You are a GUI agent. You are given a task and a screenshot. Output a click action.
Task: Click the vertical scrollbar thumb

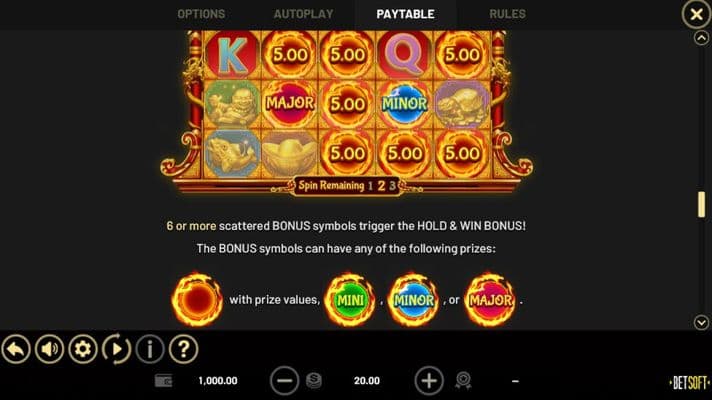click(x=702, y=204)
